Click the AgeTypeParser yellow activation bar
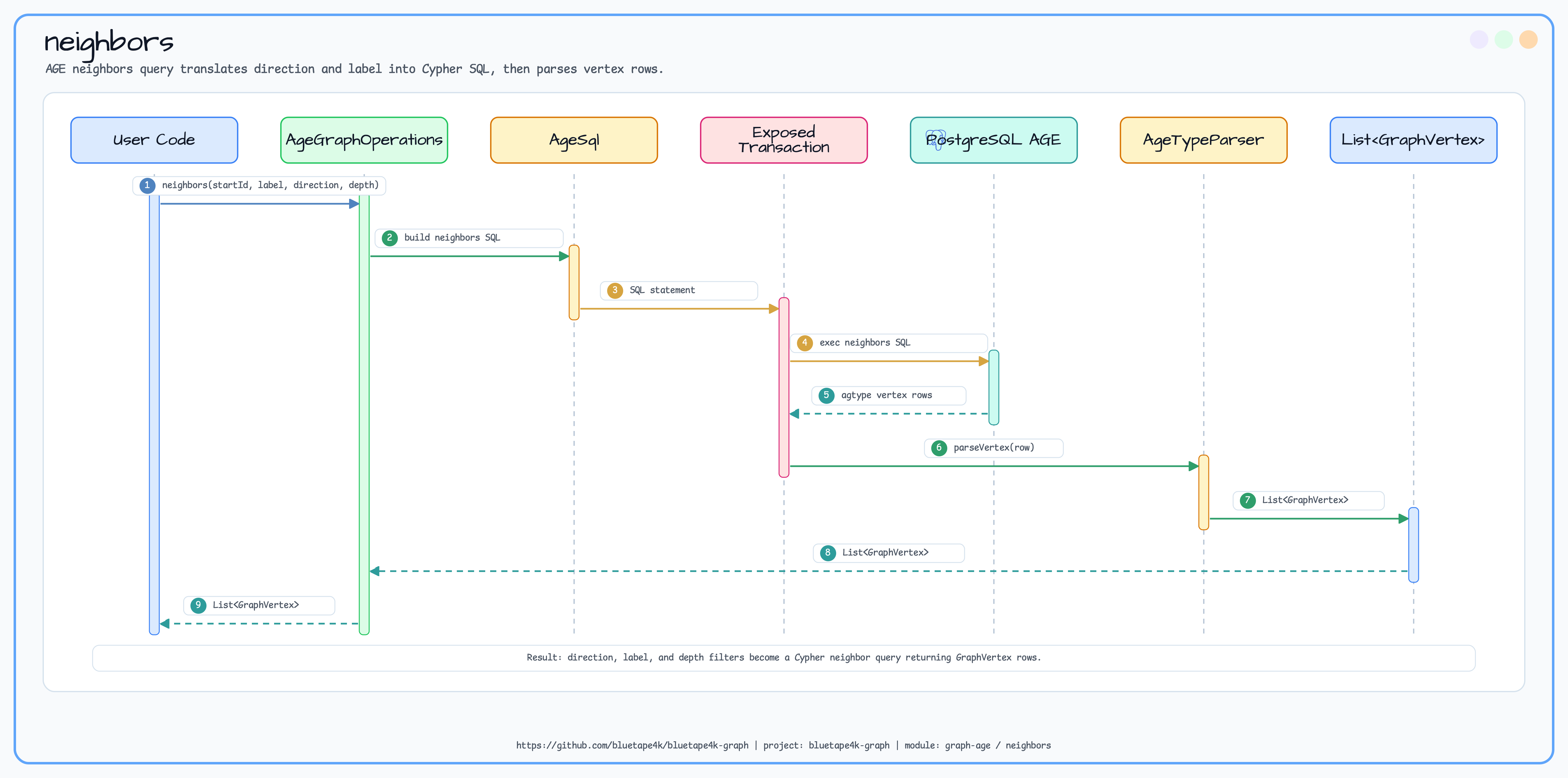This screenshot has height=778, width=1568. pos(1203,492)
